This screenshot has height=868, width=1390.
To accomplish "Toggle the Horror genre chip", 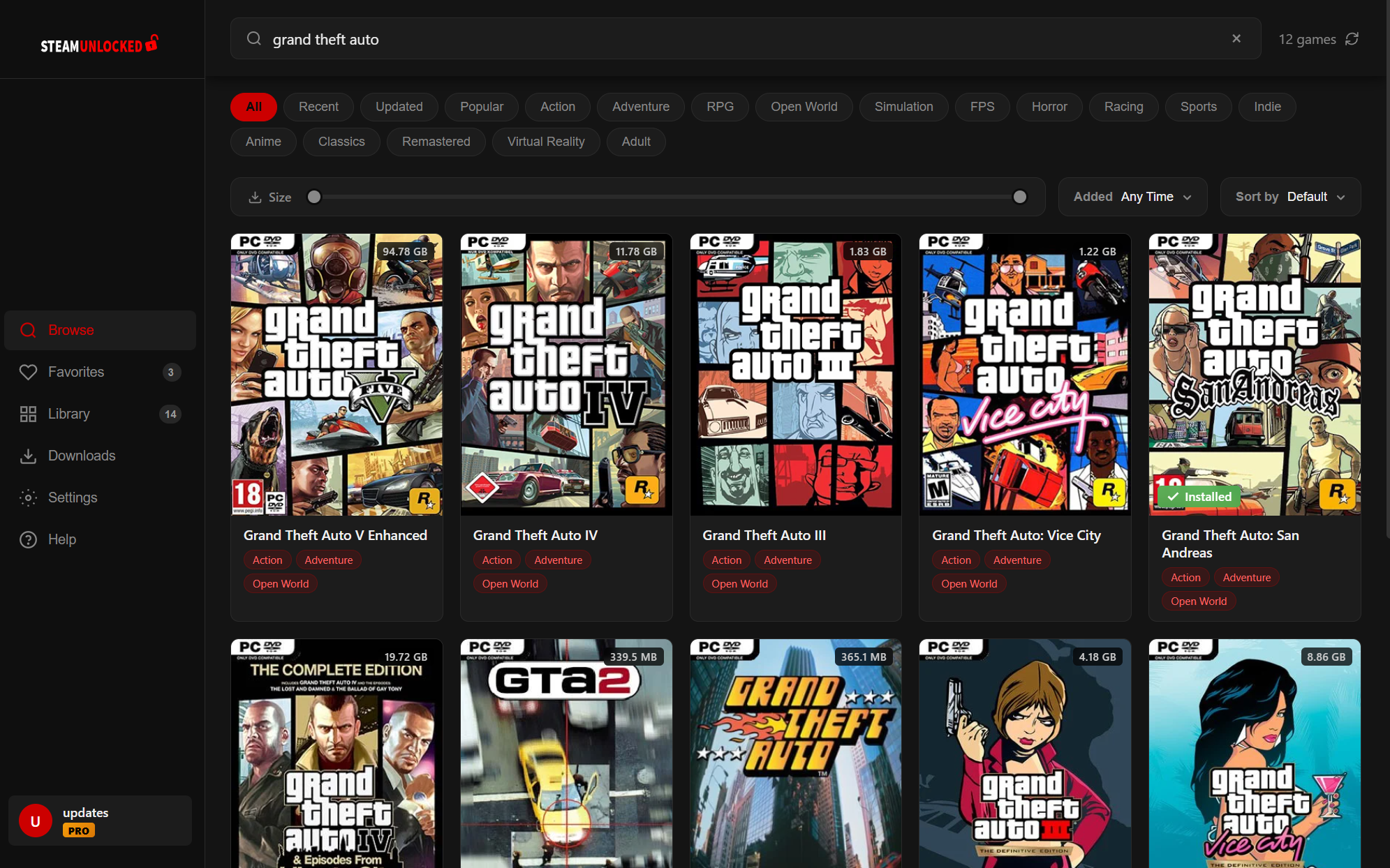I will (1049, 107).
